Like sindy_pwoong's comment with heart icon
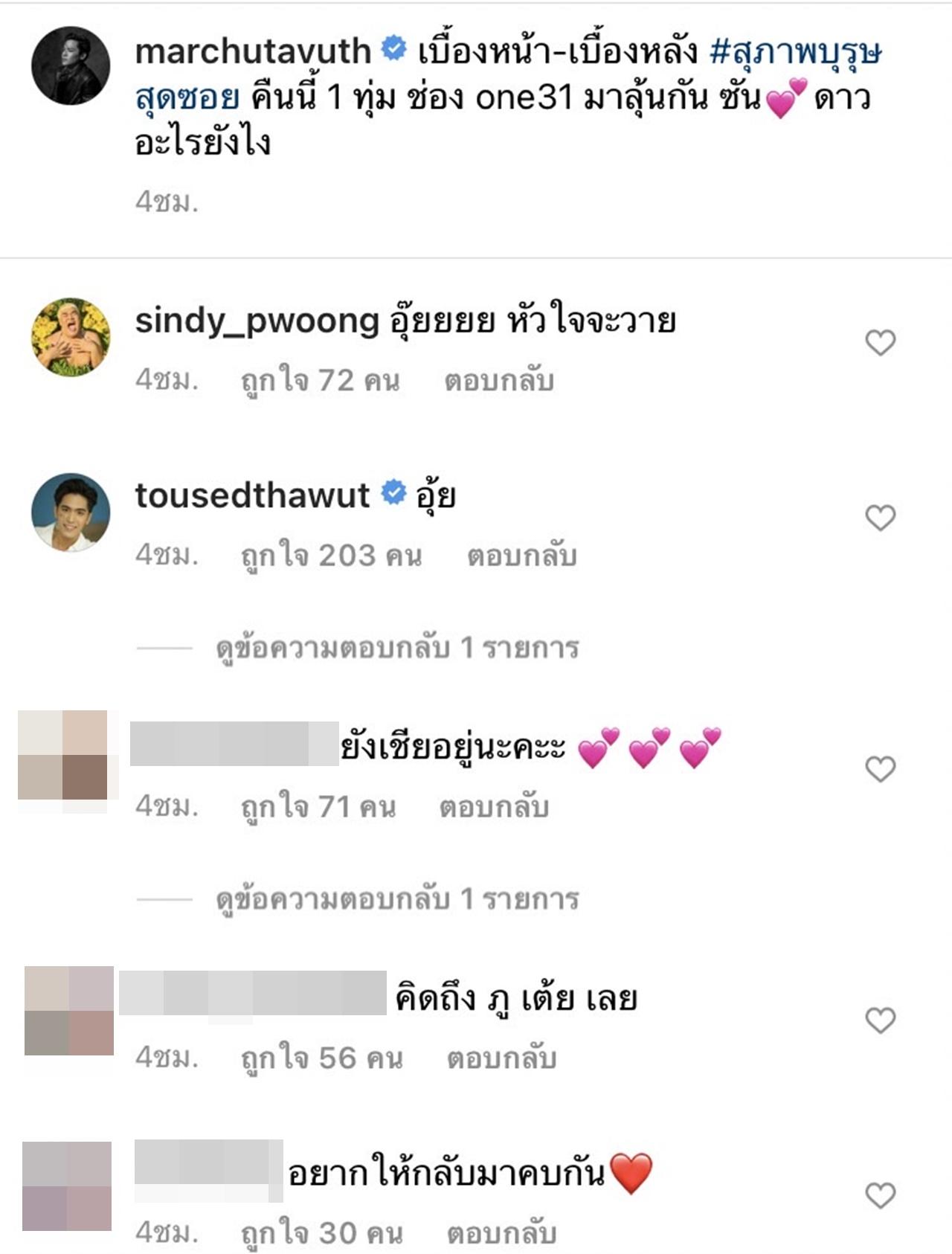 [x=880, y=343]
